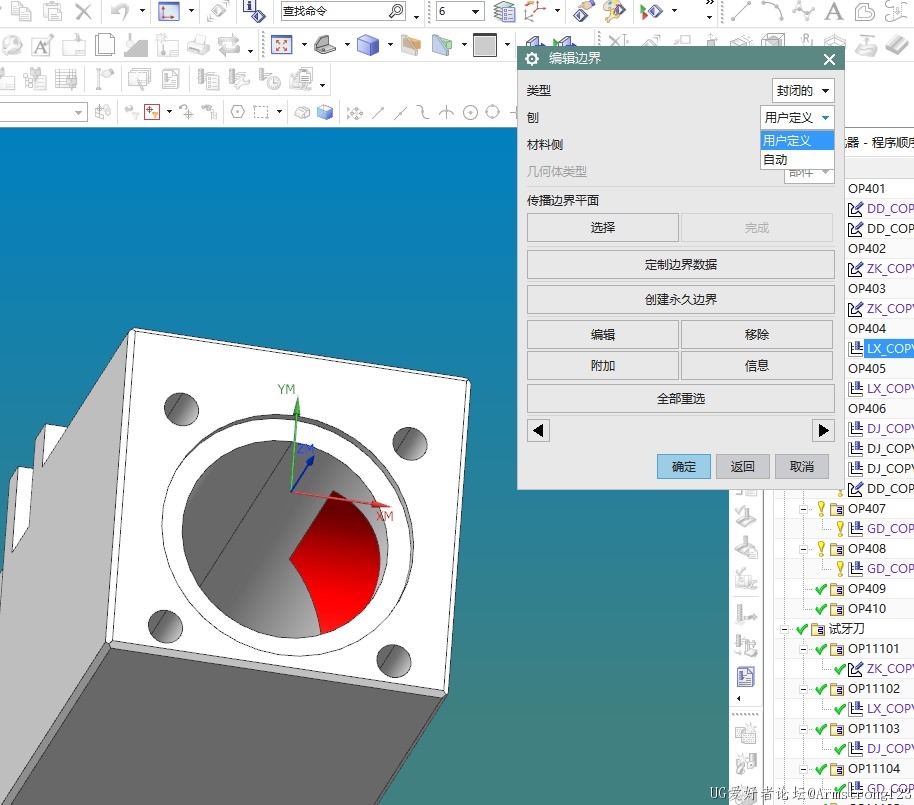This screenshot has height=805, width=914.
Task: Click the blue document icon in sidebar
Action: click(x=746, y=677)
